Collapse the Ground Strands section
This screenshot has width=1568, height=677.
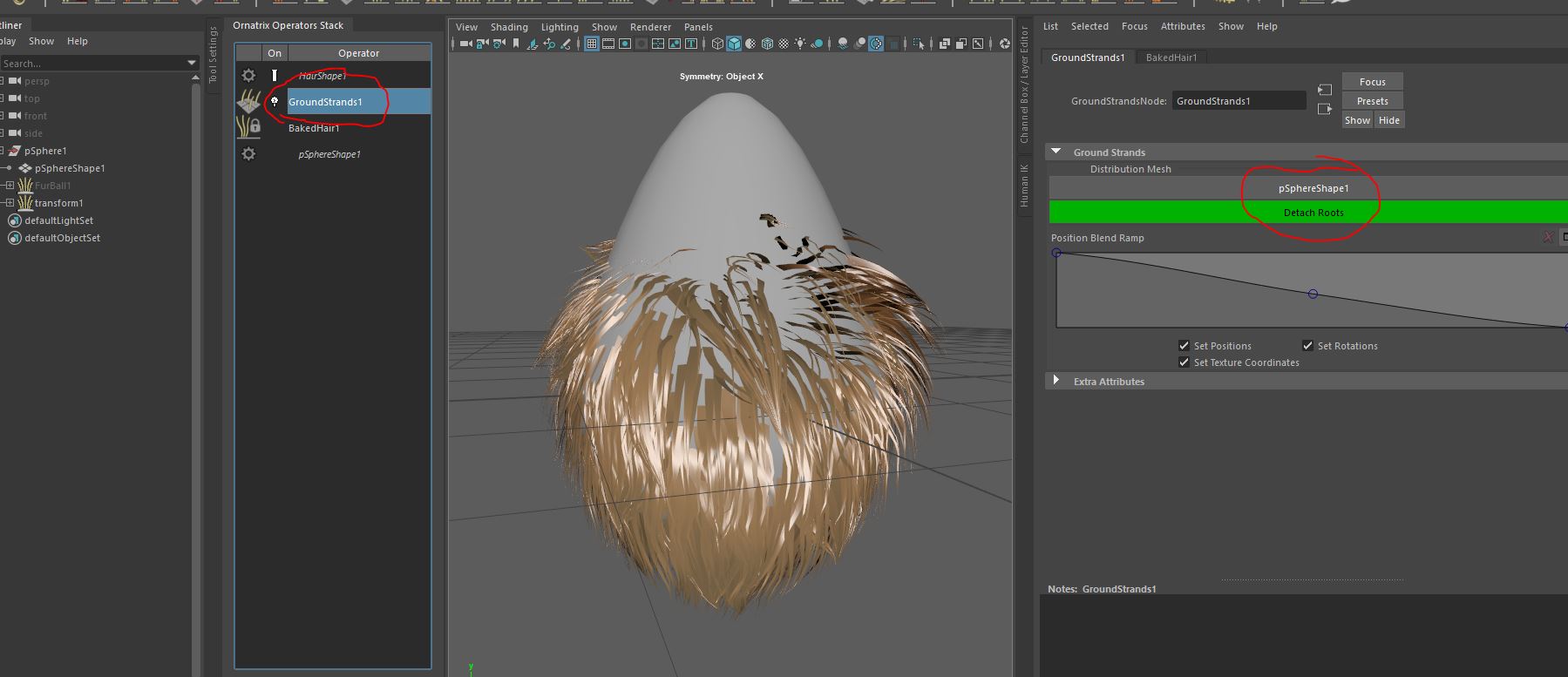click(1056, 152)
